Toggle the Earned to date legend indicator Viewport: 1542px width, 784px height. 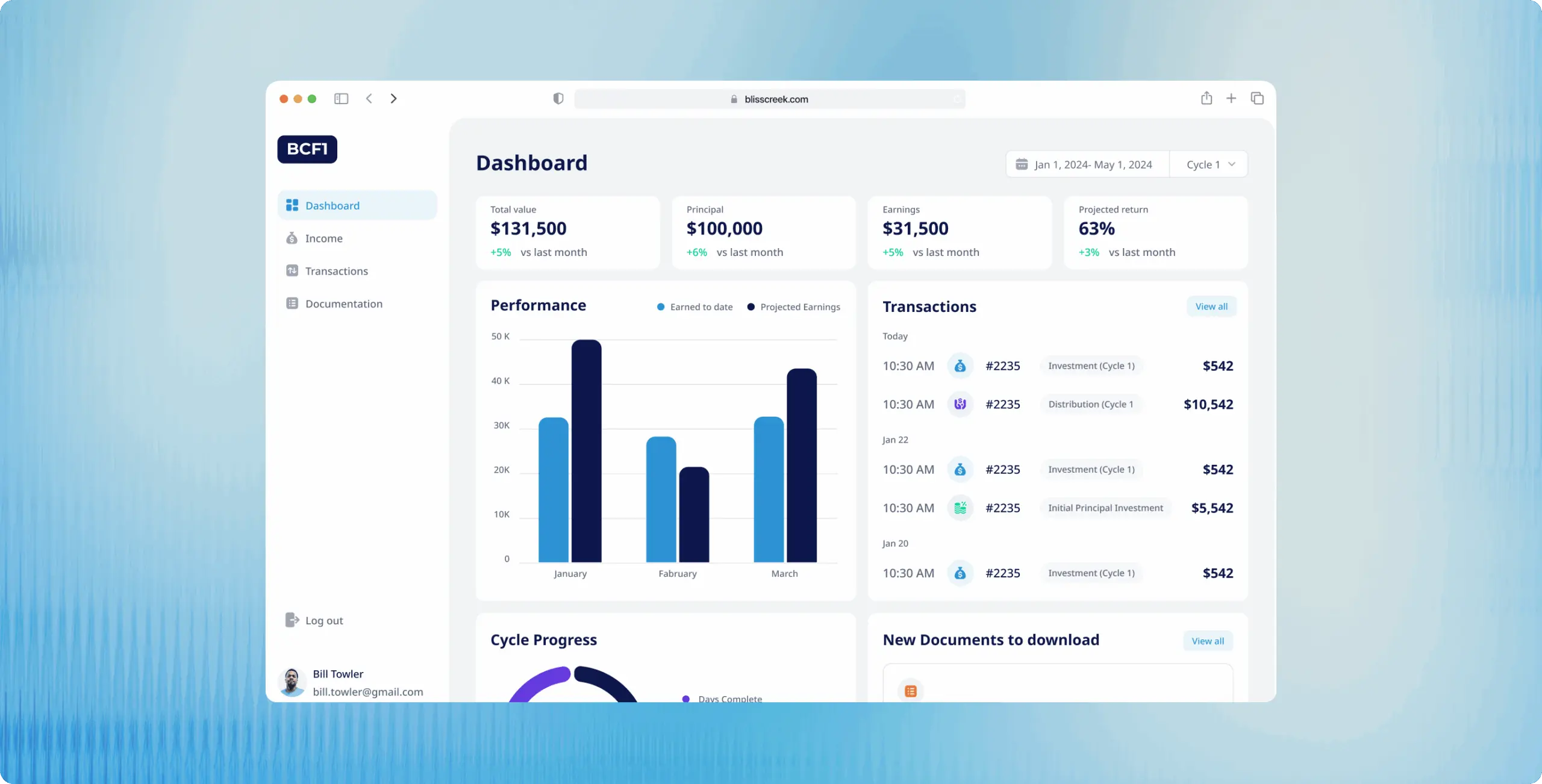pos(661,306)
